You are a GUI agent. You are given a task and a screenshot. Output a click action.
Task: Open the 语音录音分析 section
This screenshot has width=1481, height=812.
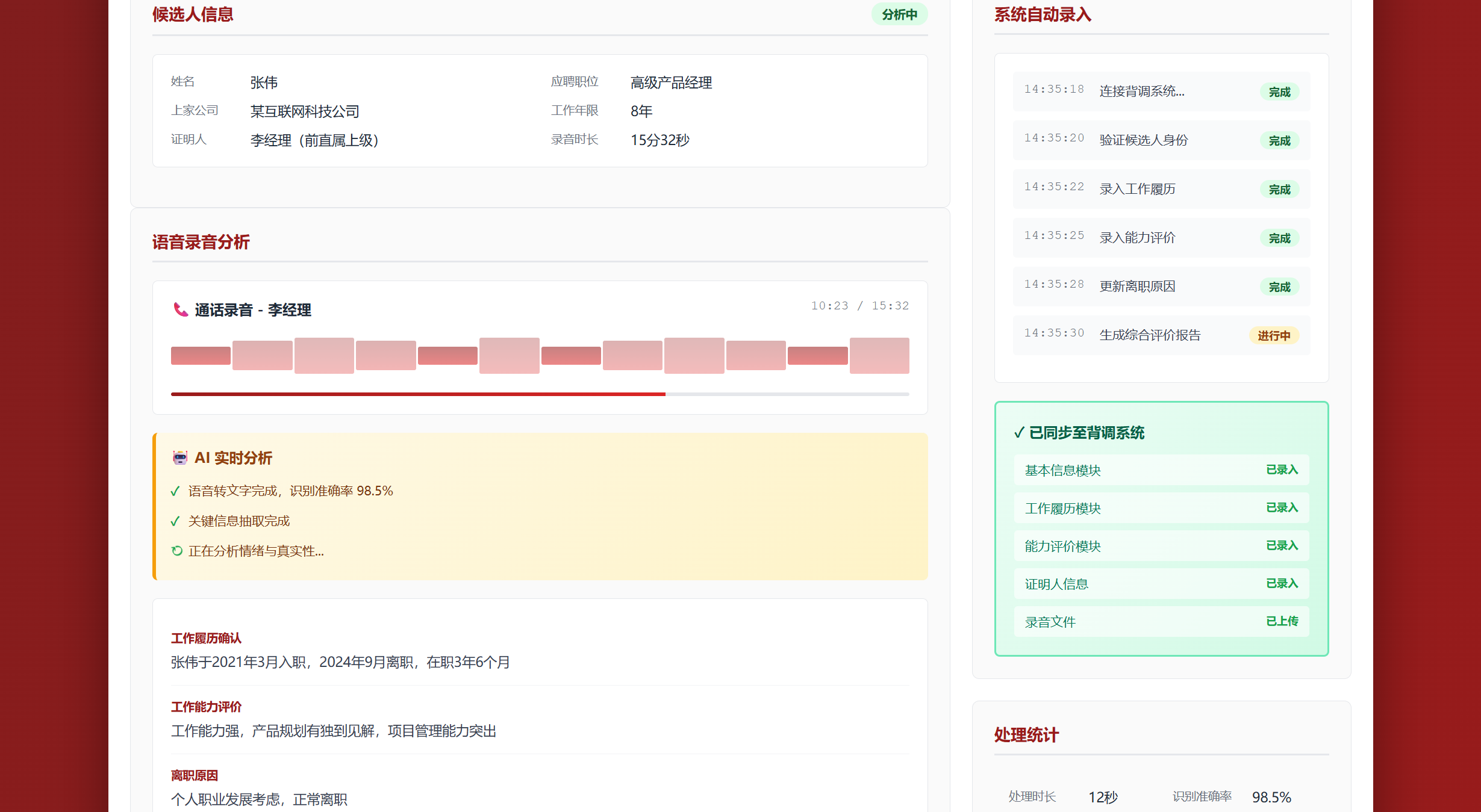click(201, 242)
